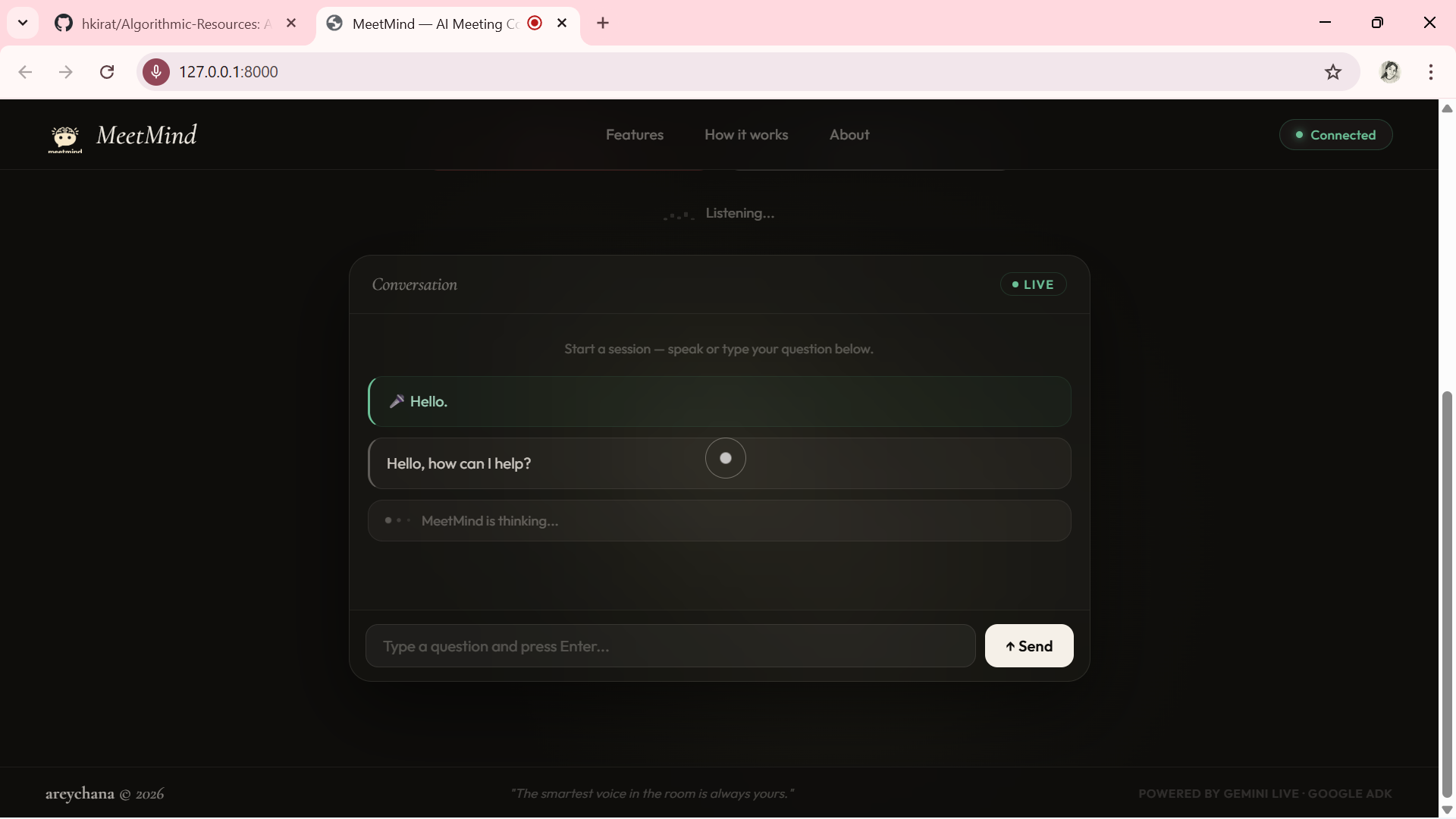Open a new browser tab
The height and width of the screenshot is (819, 1456).
603,23
